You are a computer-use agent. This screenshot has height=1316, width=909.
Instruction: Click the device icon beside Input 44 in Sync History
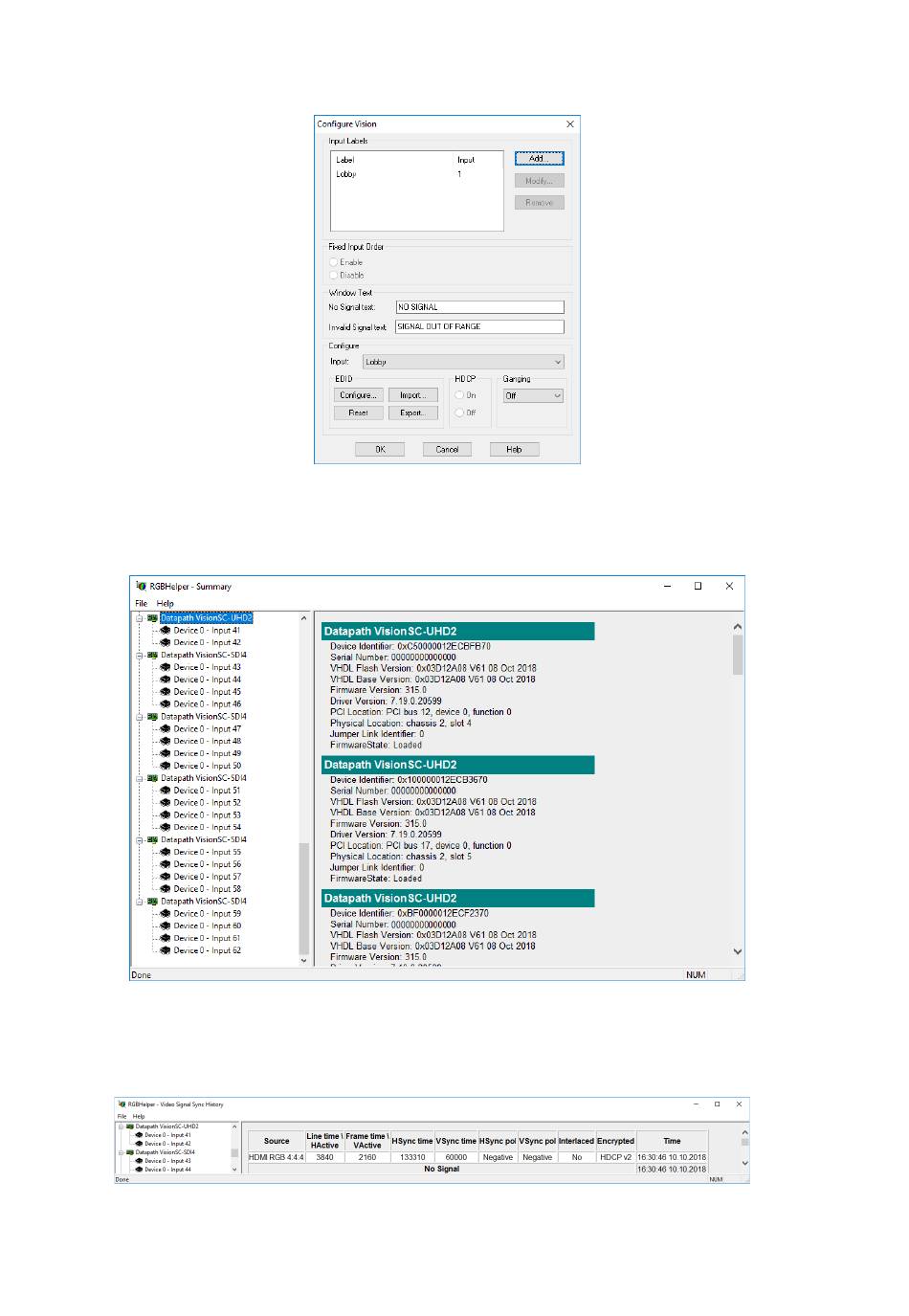[x=140, y=1170]
